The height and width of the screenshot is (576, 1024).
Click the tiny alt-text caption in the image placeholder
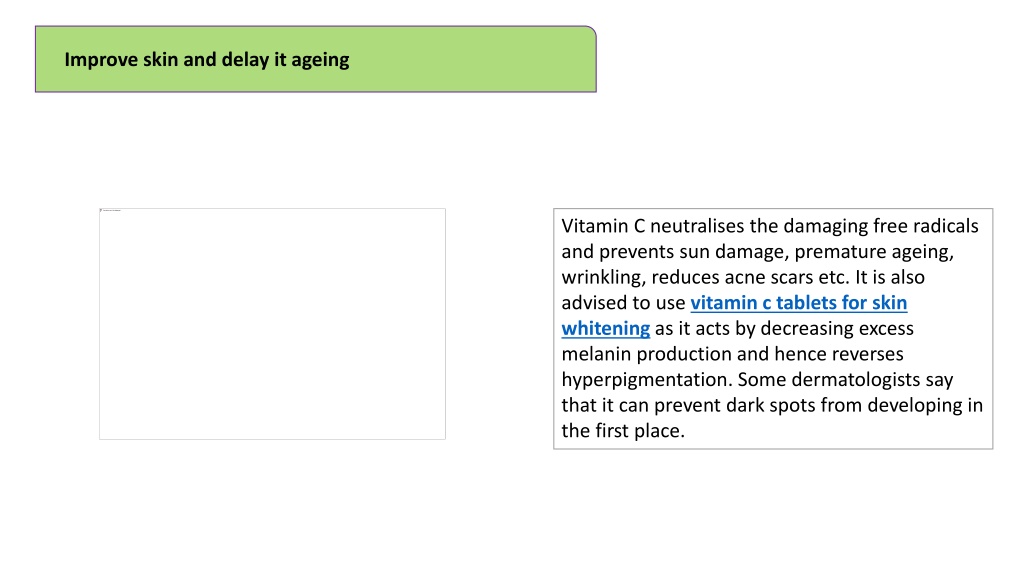pyautogui.click(x=112, y=210)
